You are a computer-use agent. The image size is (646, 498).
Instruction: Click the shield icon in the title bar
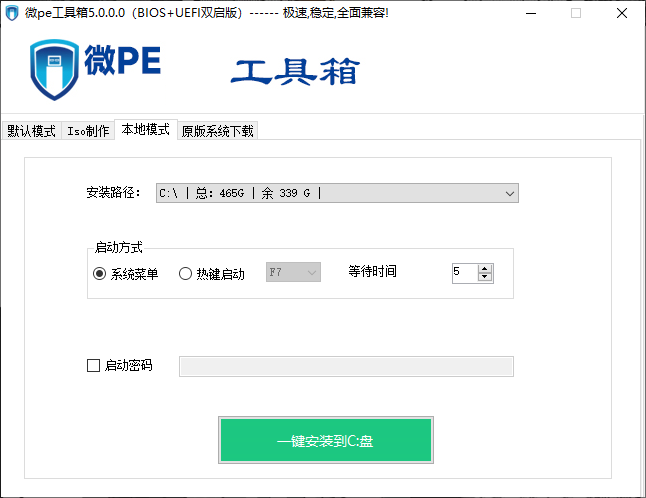pos(12,13)
